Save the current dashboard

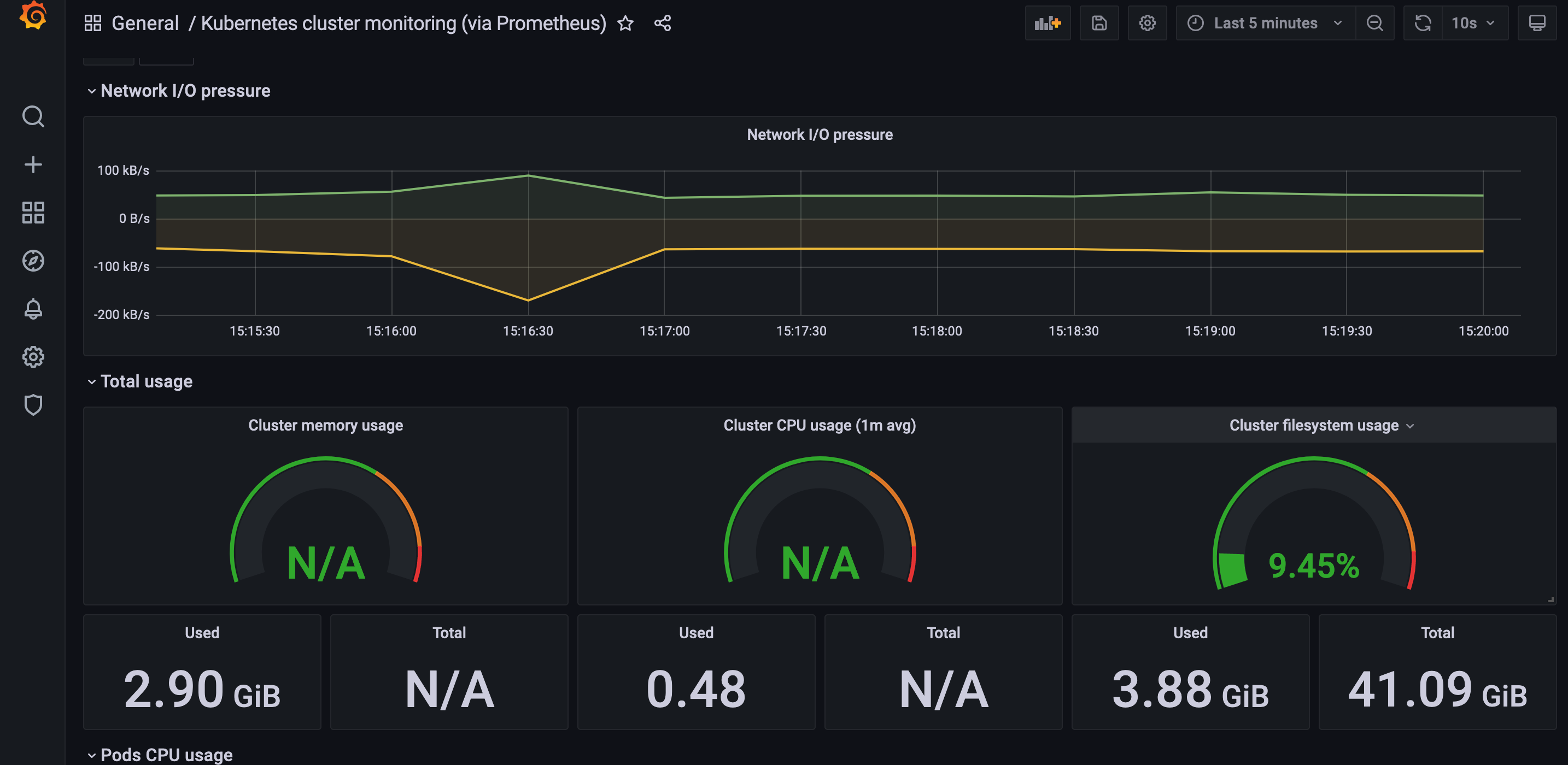[1099, 23]
